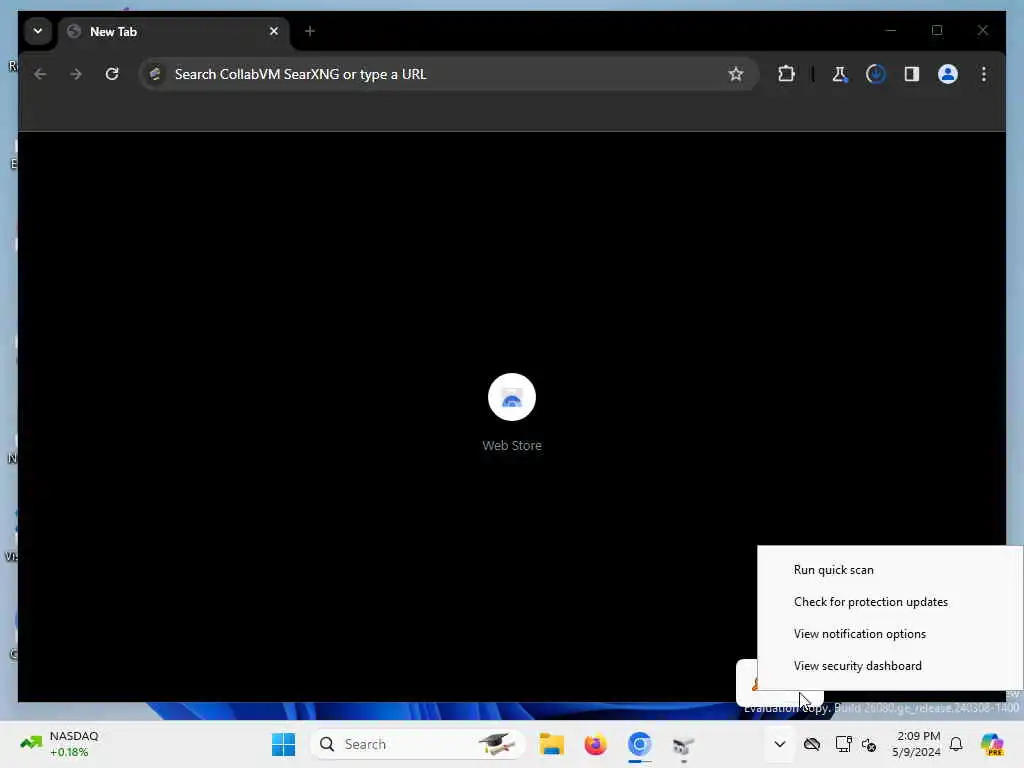Open the NASDAQ widget in taskbar
The image size is (1024, 768).
(59, 744)
